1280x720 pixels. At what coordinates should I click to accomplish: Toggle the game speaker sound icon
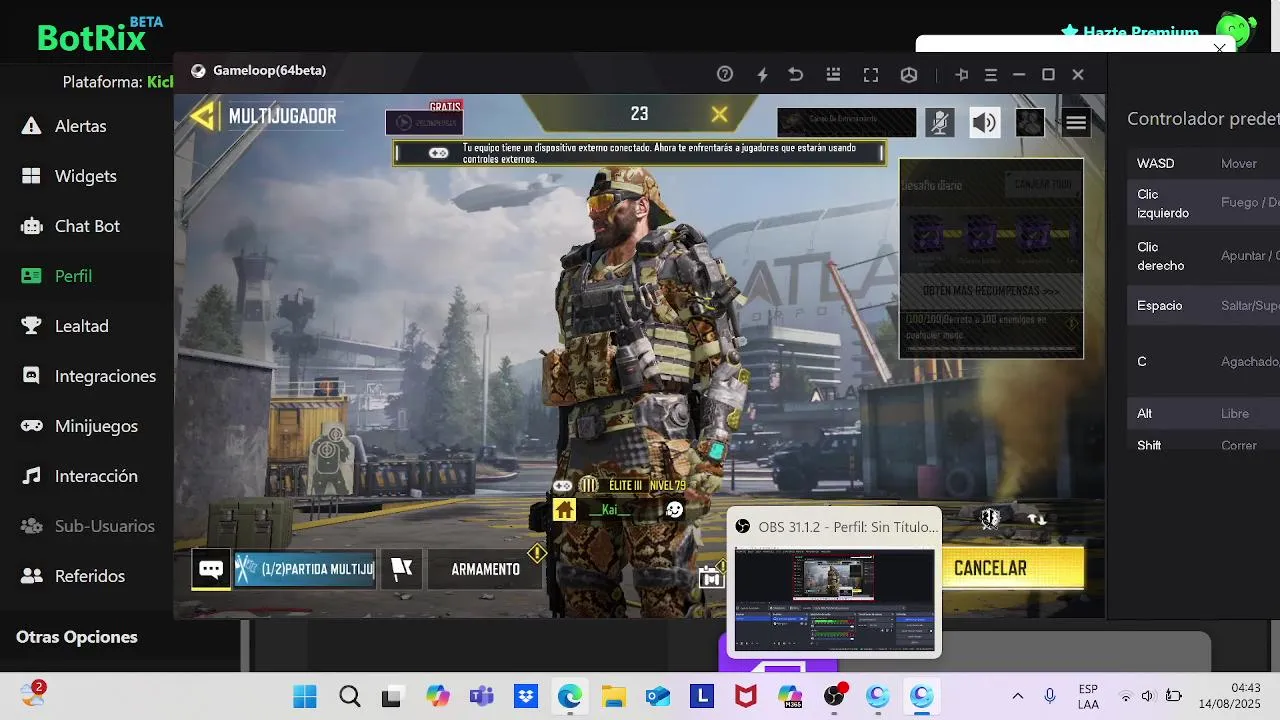point(984,122)
